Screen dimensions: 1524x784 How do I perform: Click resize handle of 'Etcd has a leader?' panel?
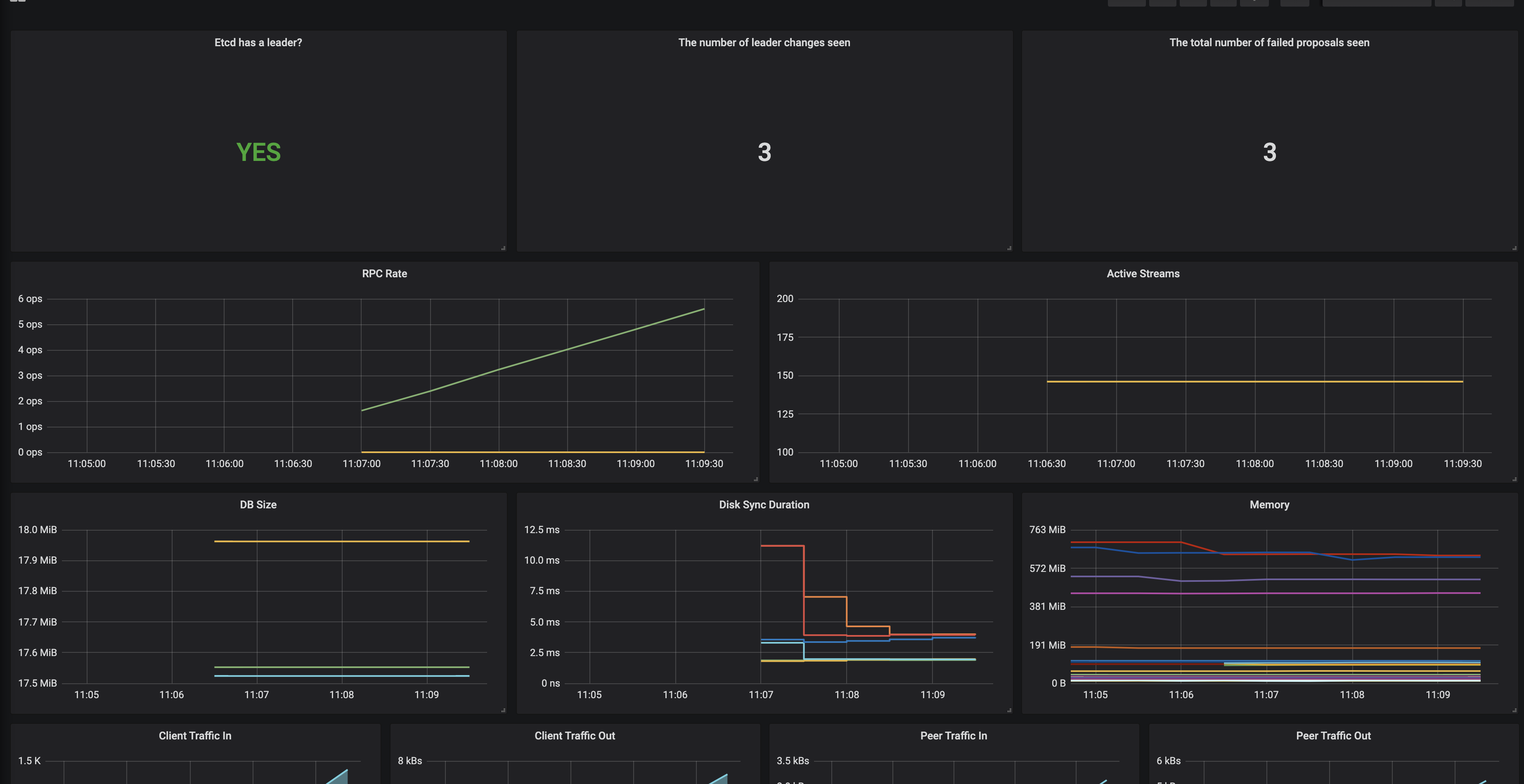click(503, 248)
